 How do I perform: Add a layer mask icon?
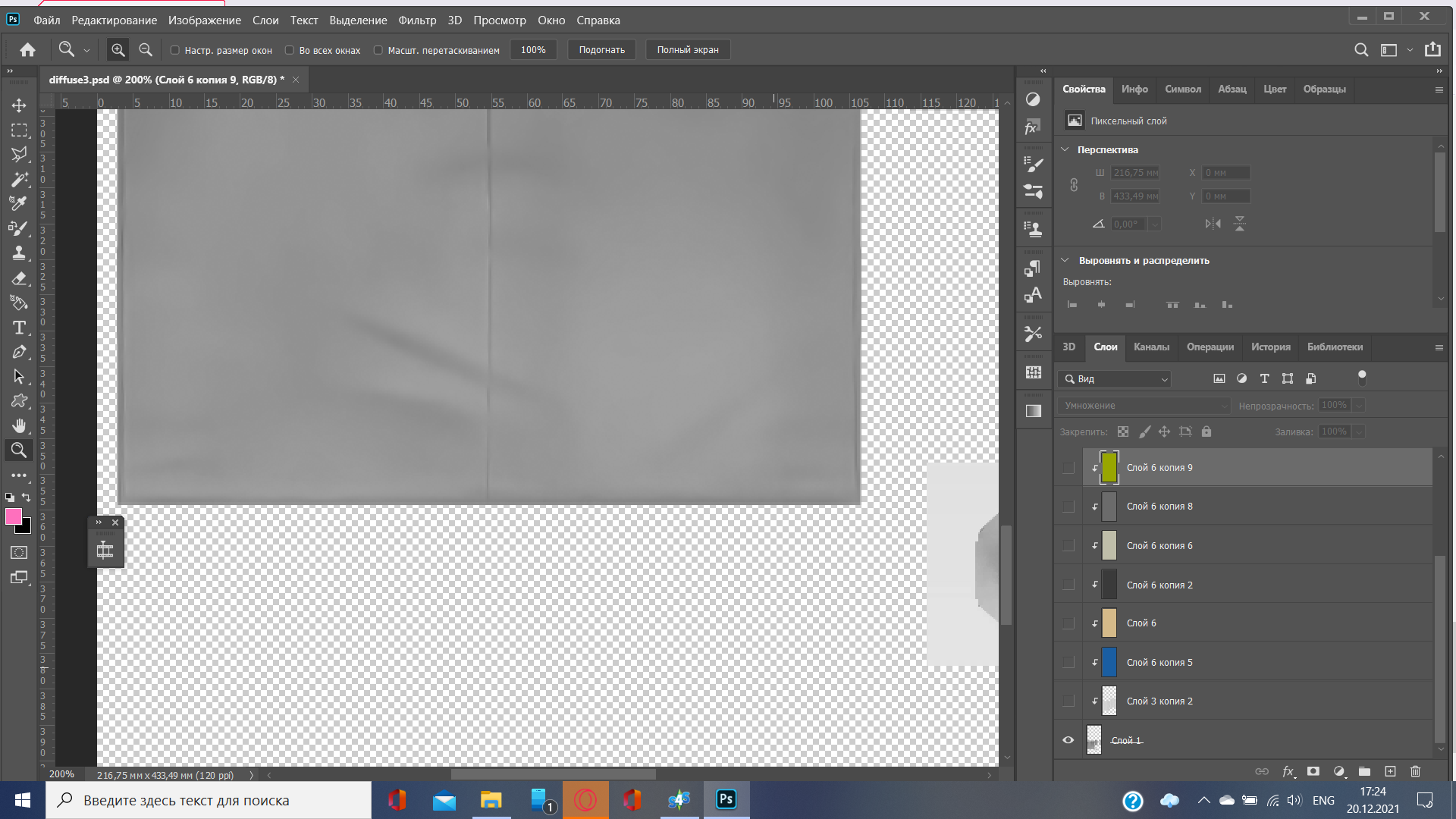pyautogui.click(x=1313, y=771)
